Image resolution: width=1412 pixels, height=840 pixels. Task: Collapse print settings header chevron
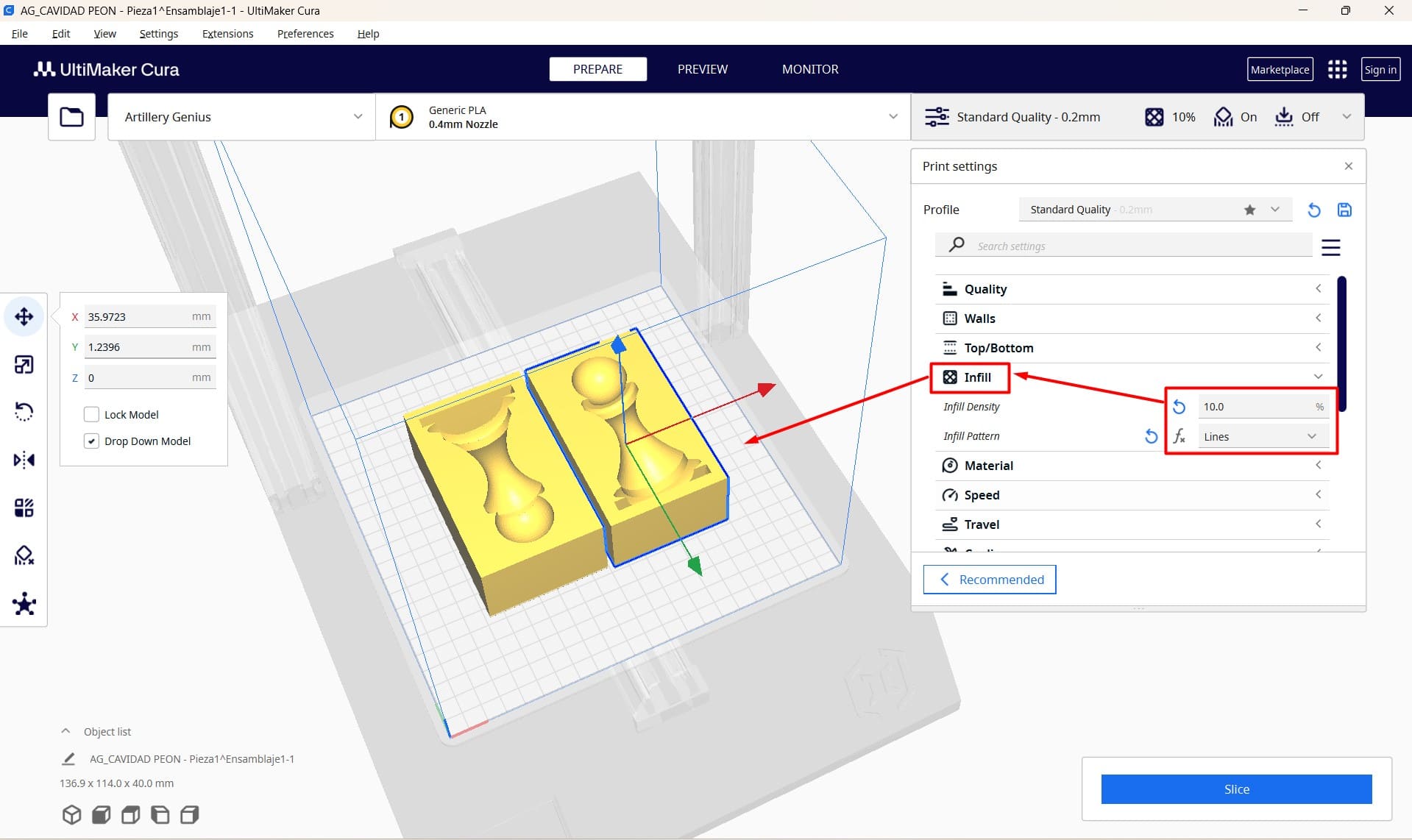[x=1347, y=116]
